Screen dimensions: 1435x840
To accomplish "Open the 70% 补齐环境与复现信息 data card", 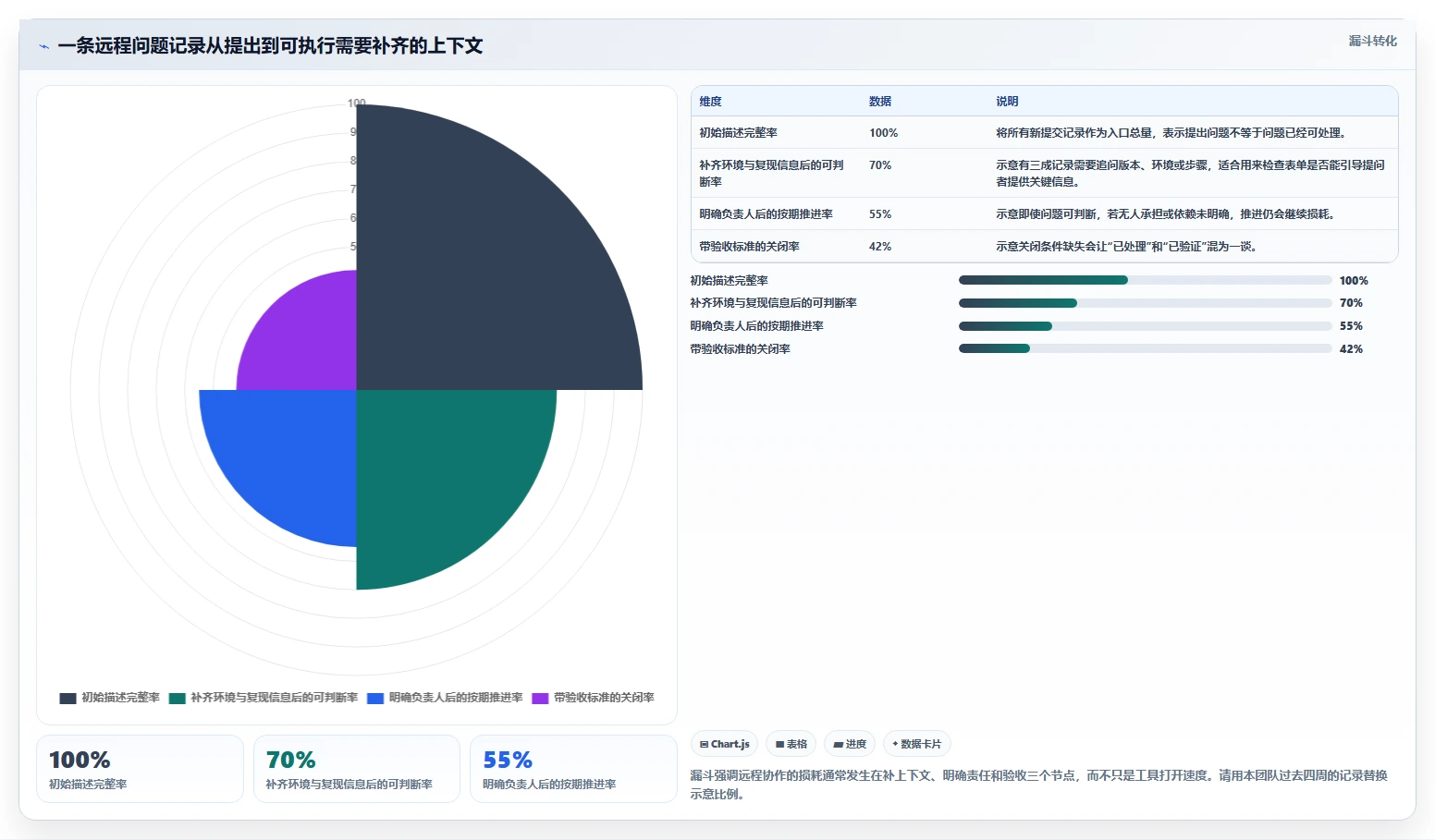I will click(357, 769).
